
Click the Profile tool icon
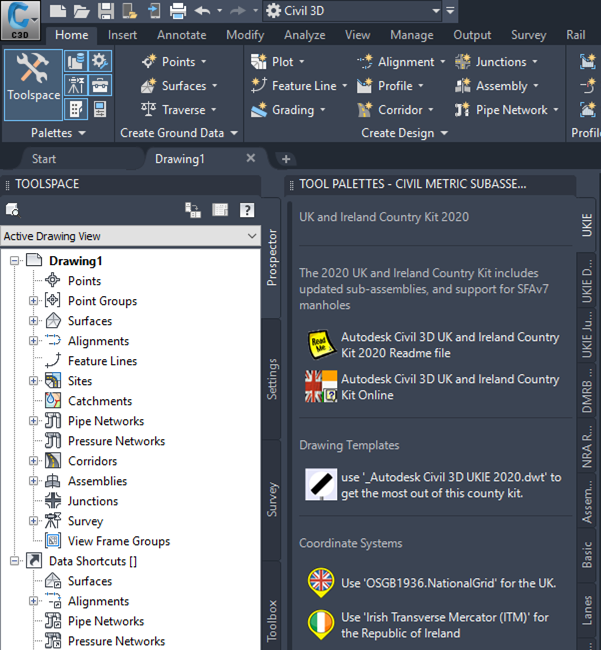click(x=365, y=86)
